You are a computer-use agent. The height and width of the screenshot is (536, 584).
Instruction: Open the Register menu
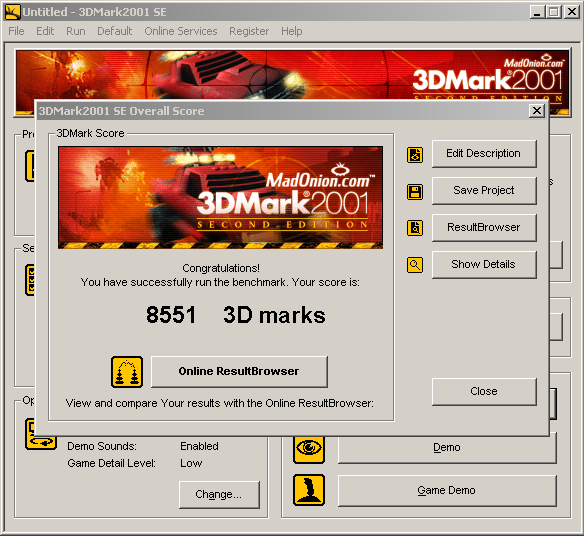pos(249,31)
